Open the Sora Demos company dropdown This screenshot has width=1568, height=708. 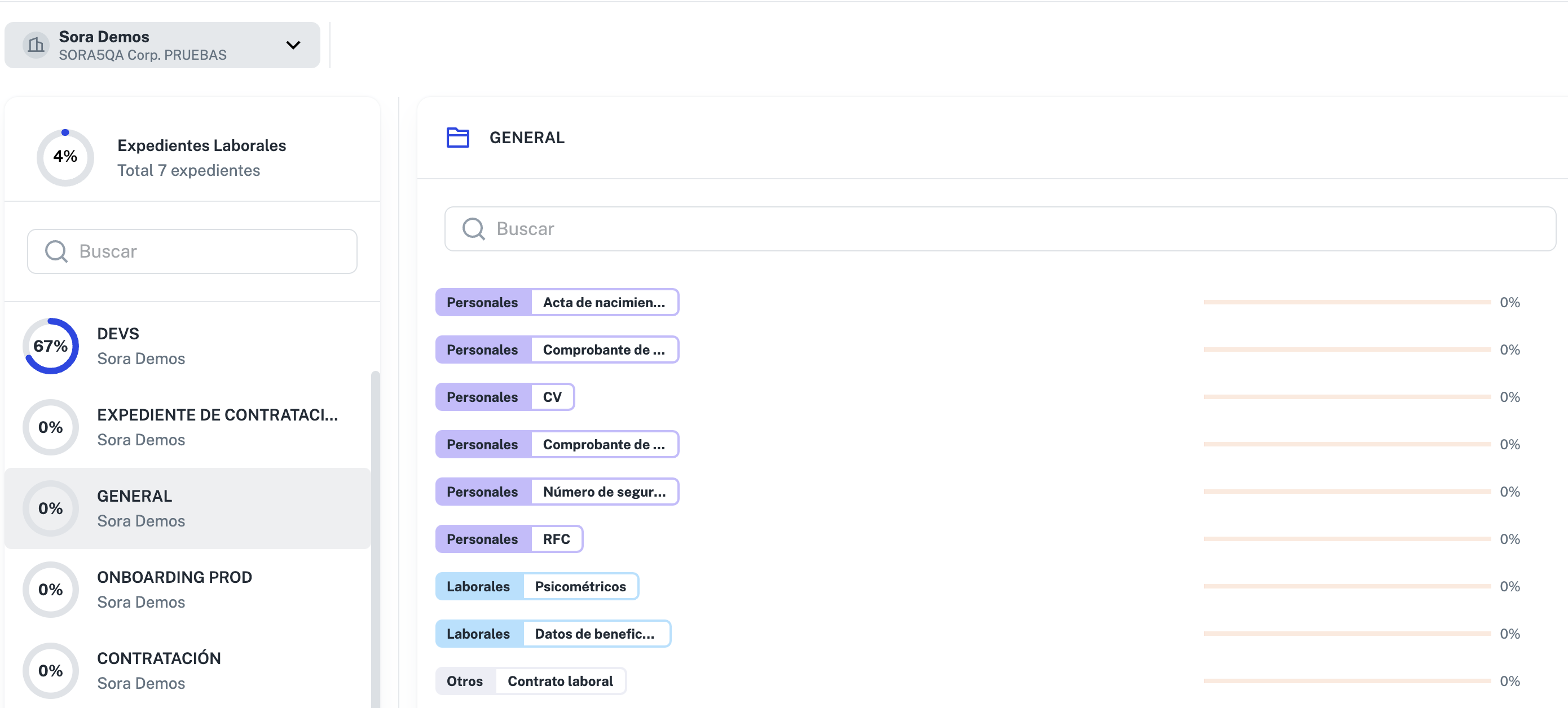pos(162,45)
